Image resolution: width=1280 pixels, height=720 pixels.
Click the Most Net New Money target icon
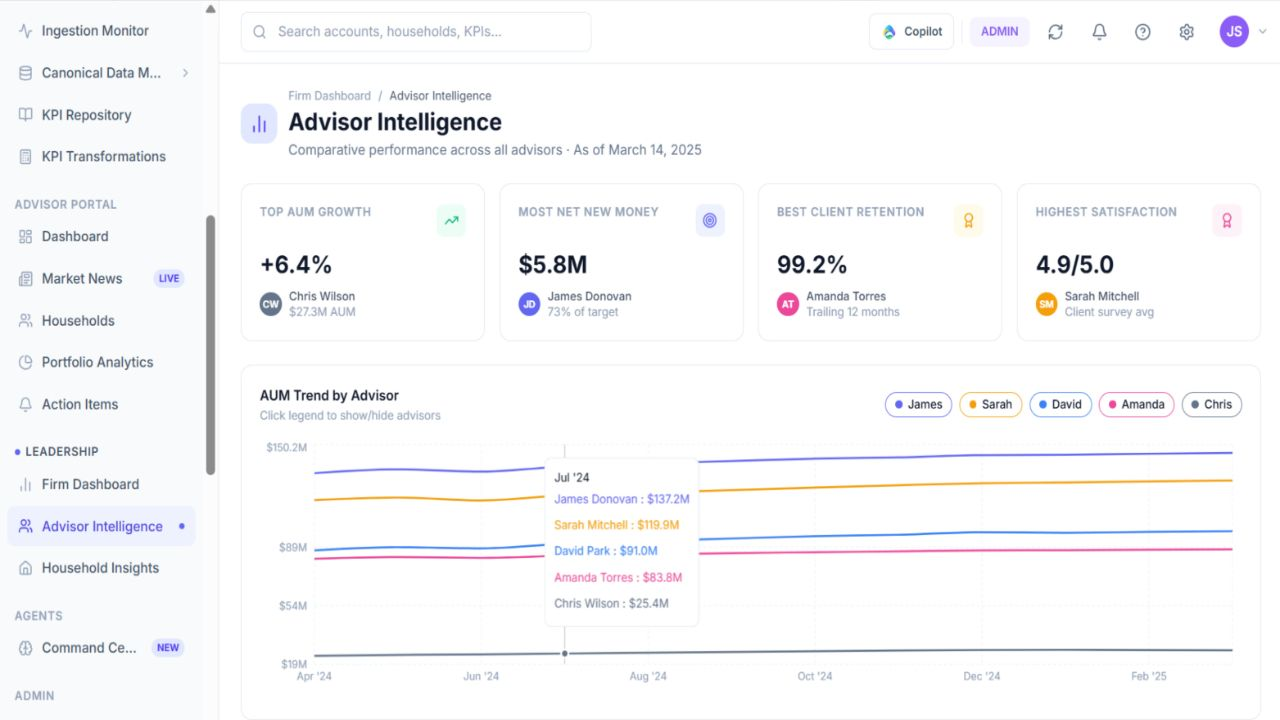click(x=710, y=220)
